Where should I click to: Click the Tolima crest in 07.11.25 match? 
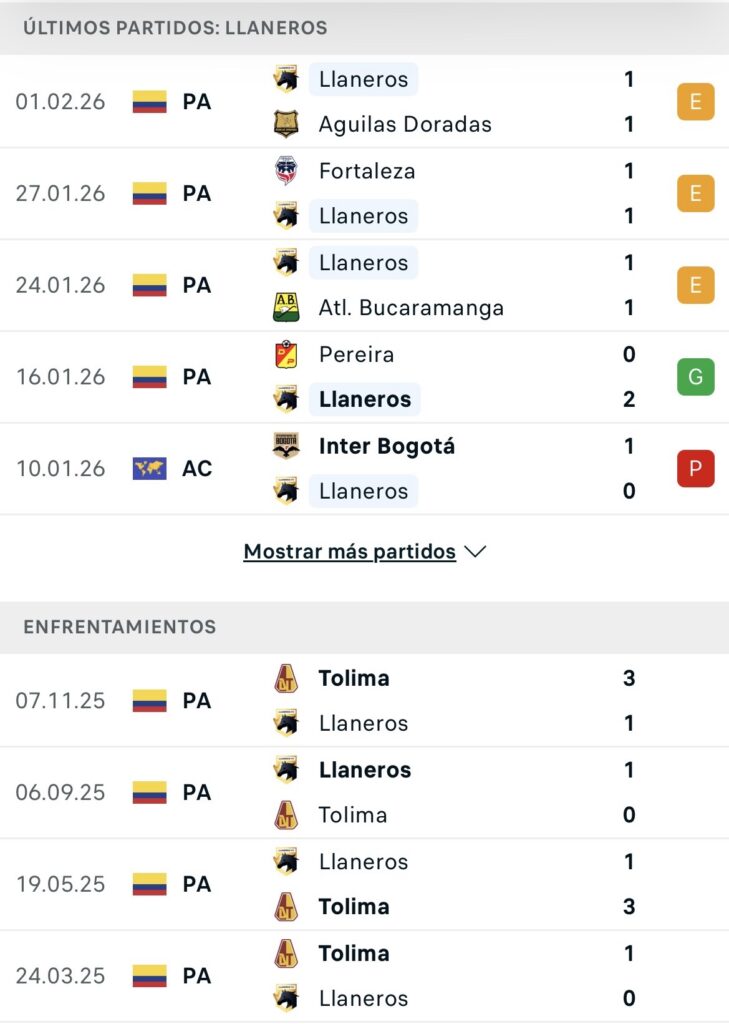pyautogui.click(x=286, y=678)
